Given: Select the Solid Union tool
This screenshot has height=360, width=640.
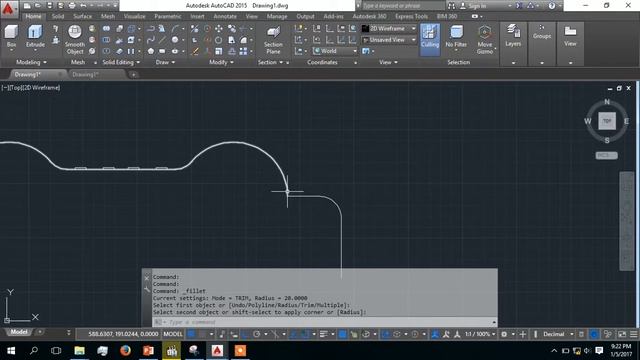Looking at the screenshot, I should tap(106, 29).
